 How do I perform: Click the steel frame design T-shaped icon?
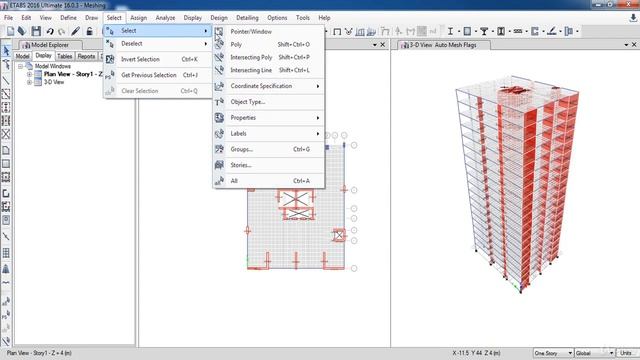tap(484, 31)
